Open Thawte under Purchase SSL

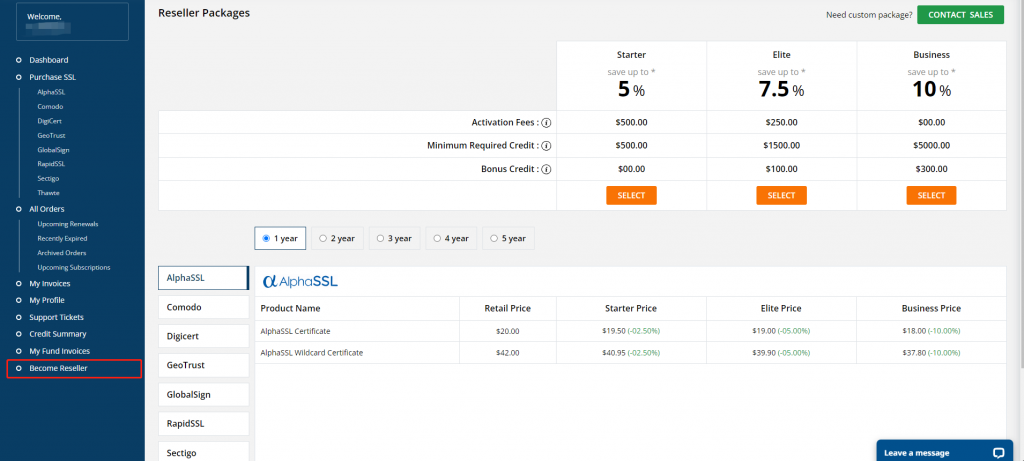pos(48,193)
